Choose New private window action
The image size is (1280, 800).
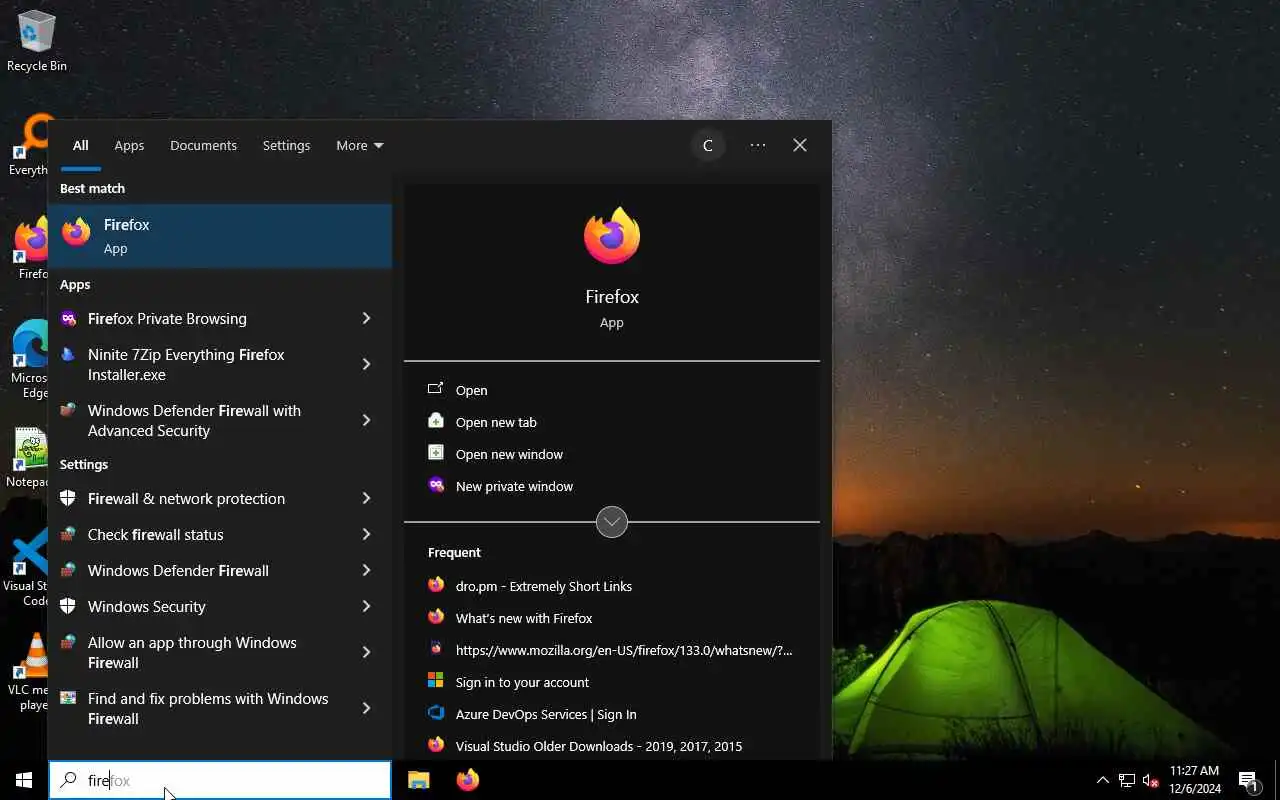[x=612, y=486]
